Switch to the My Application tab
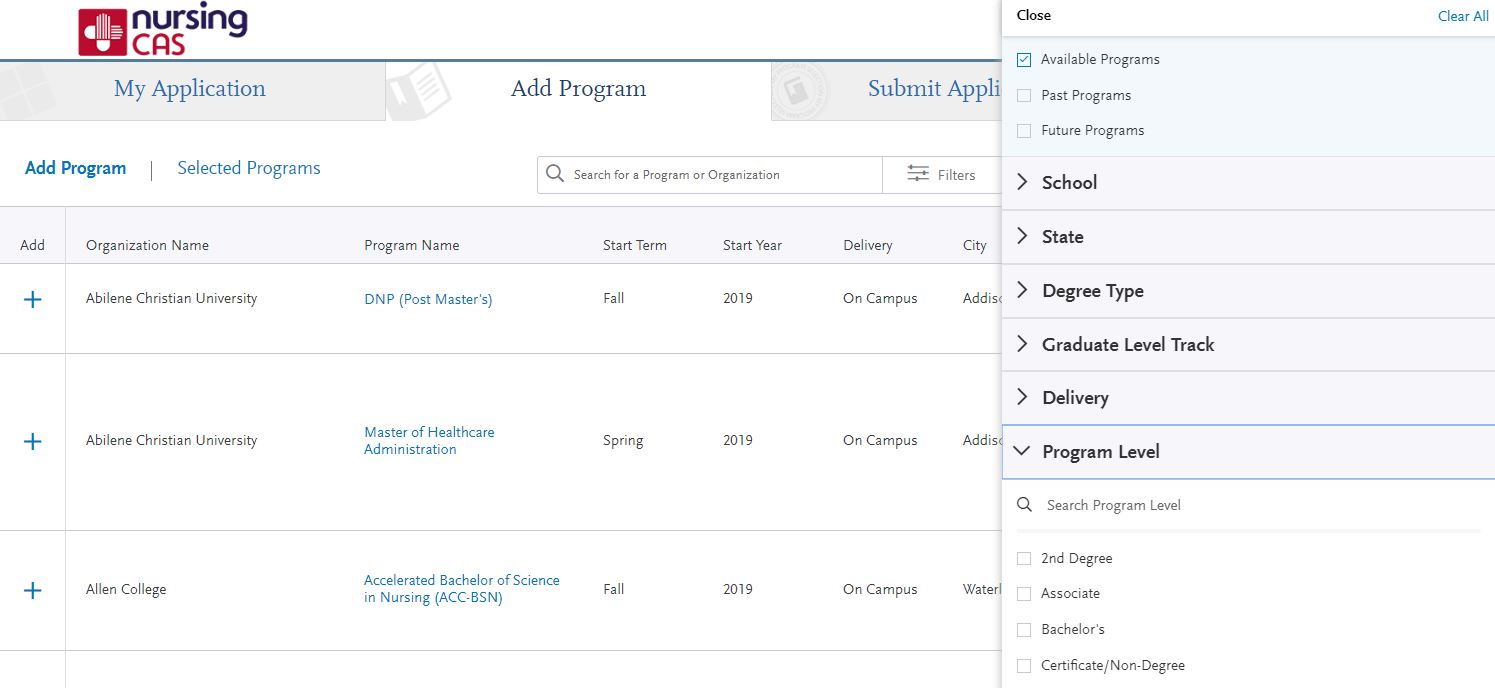Screen dimensions: 1495x688 (190, 89)
